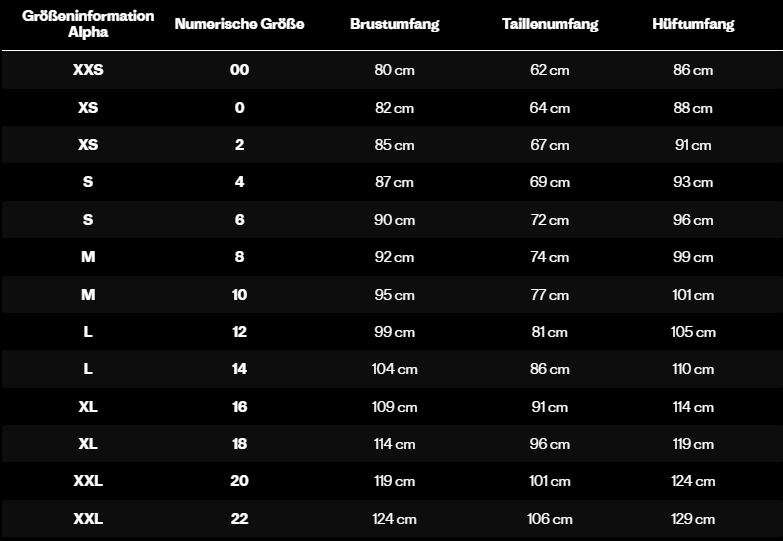Select numeric size 8 cell
The width and height of the screenshot is (783, 541).
pos(239,257)
